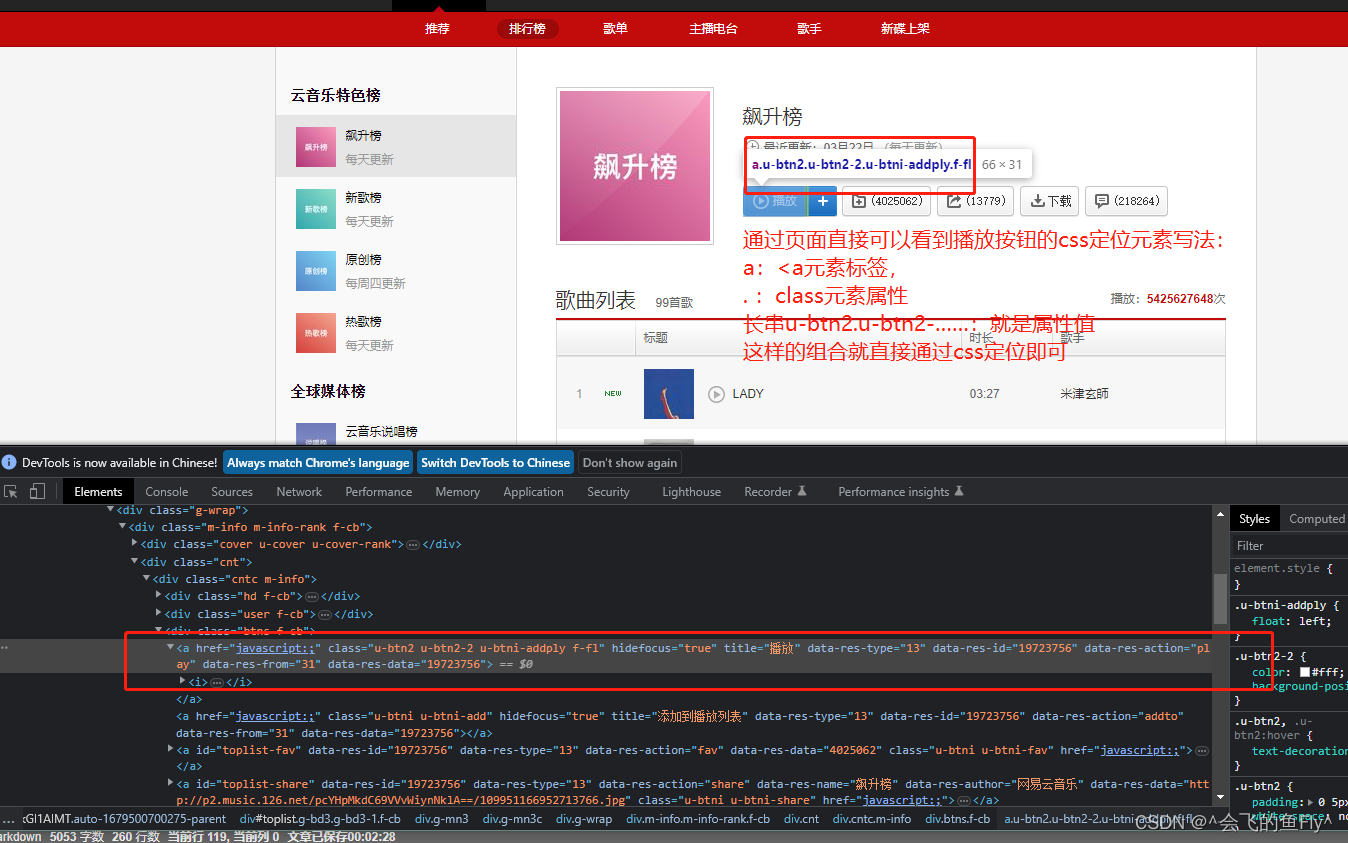1348x843 pixels.
Task: Click the LADY album cover thumbnail
Action: point(669,394)
